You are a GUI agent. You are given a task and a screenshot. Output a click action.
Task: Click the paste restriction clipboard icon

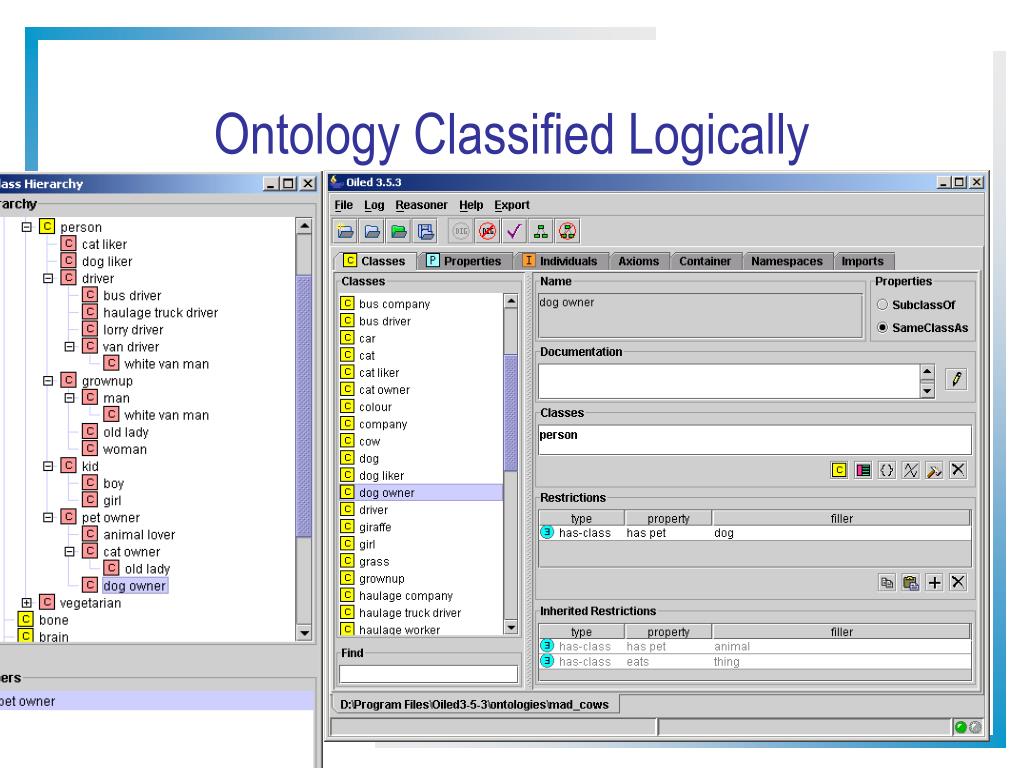pos(910,583)
